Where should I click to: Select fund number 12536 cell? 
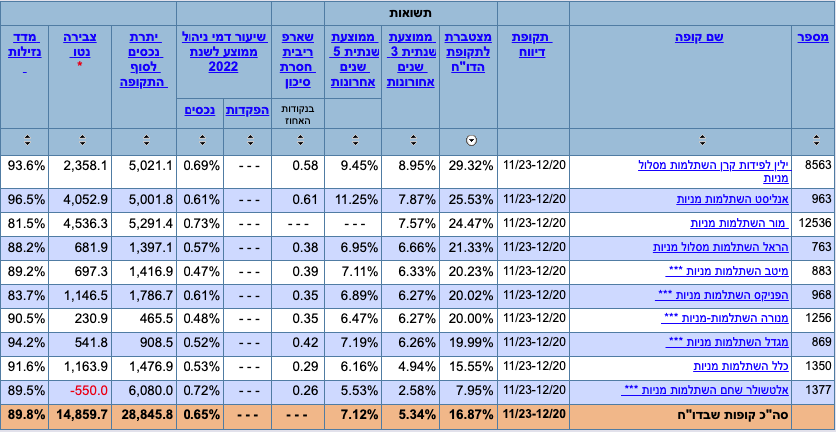813,224
